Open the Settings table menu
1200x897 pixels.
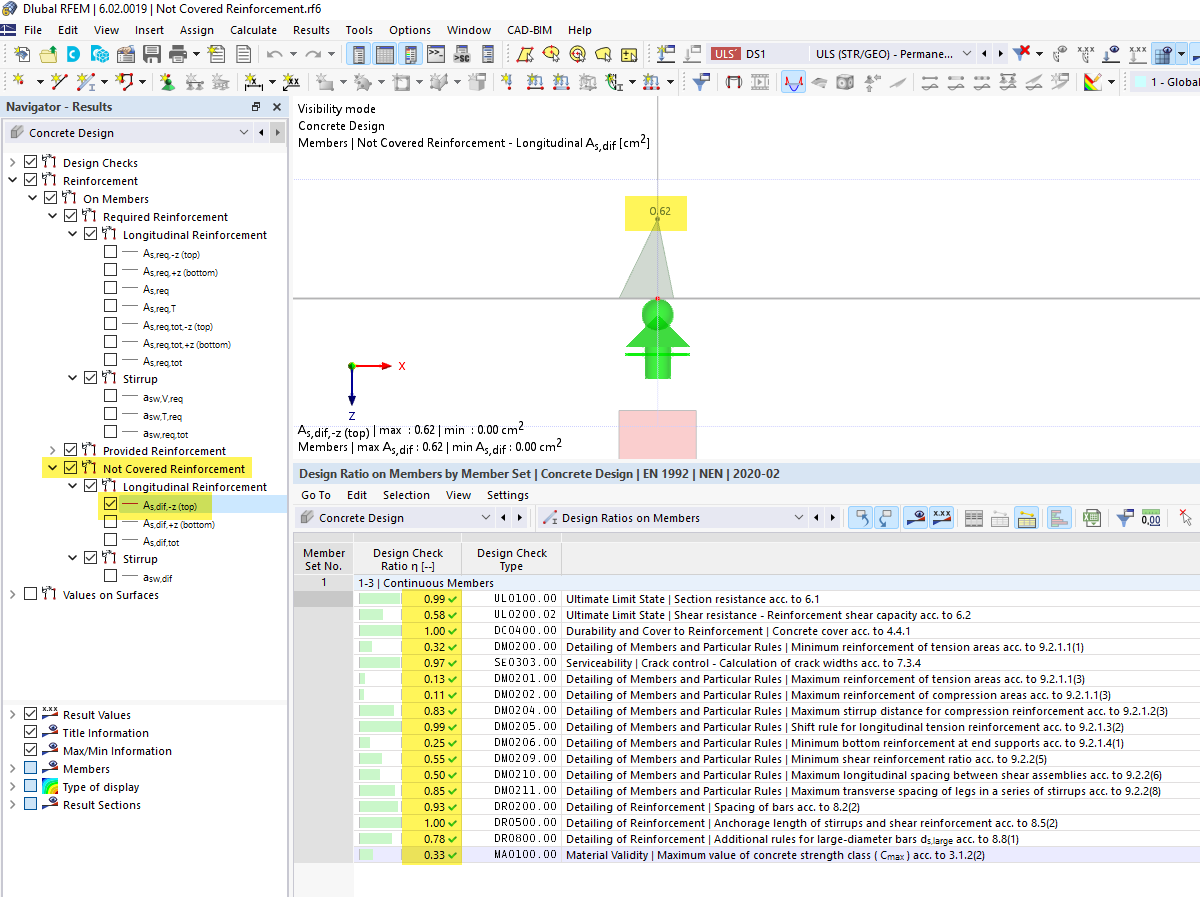pos(508,495)
